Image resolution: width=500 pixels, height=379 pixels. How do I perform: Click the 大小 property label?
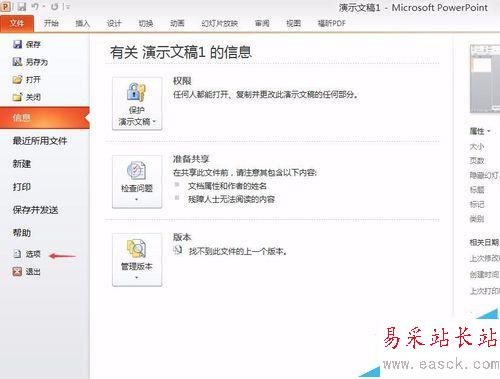(x=477, y=147)
